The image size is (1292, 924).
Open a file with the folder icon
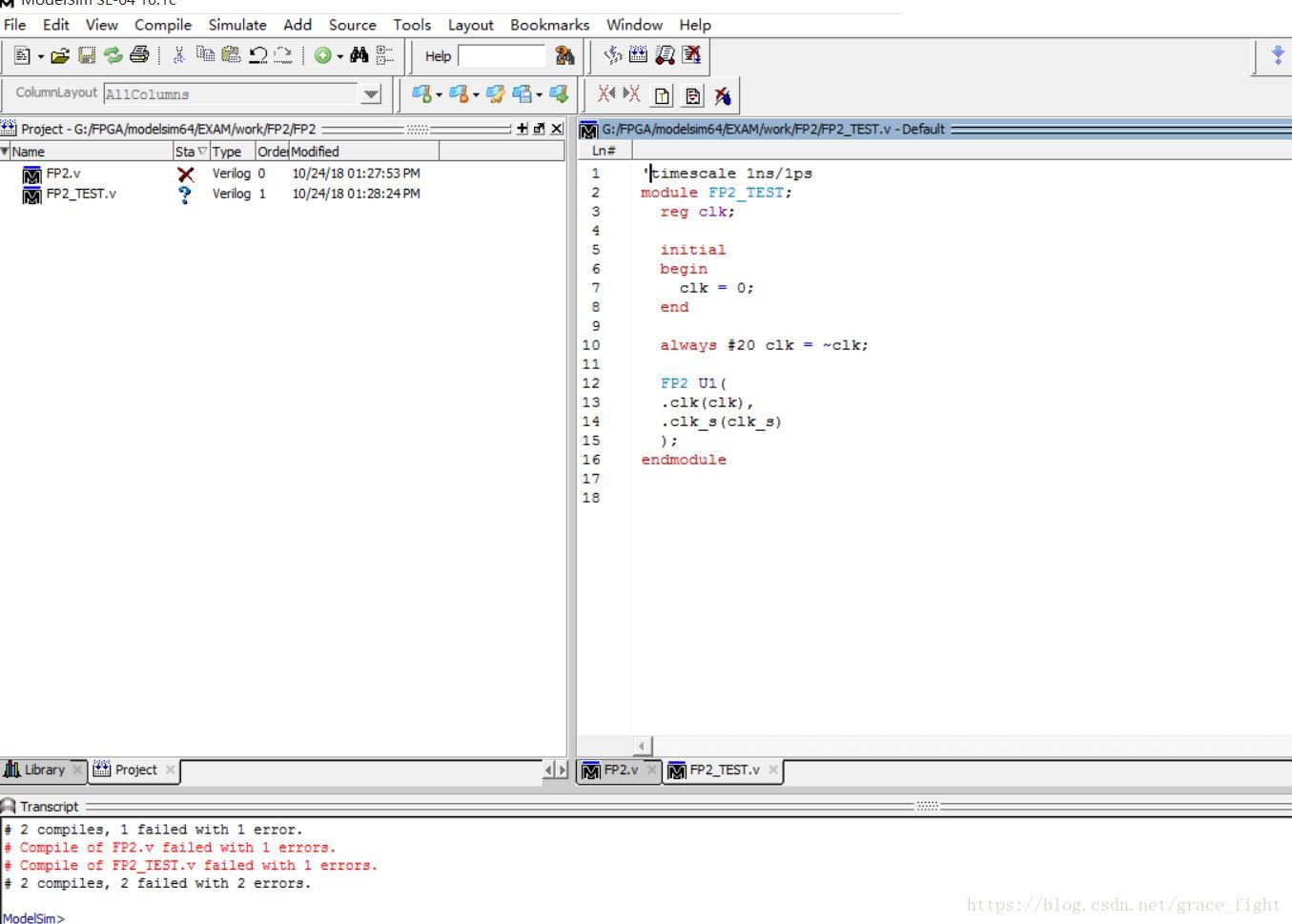(x=59, y=55)
